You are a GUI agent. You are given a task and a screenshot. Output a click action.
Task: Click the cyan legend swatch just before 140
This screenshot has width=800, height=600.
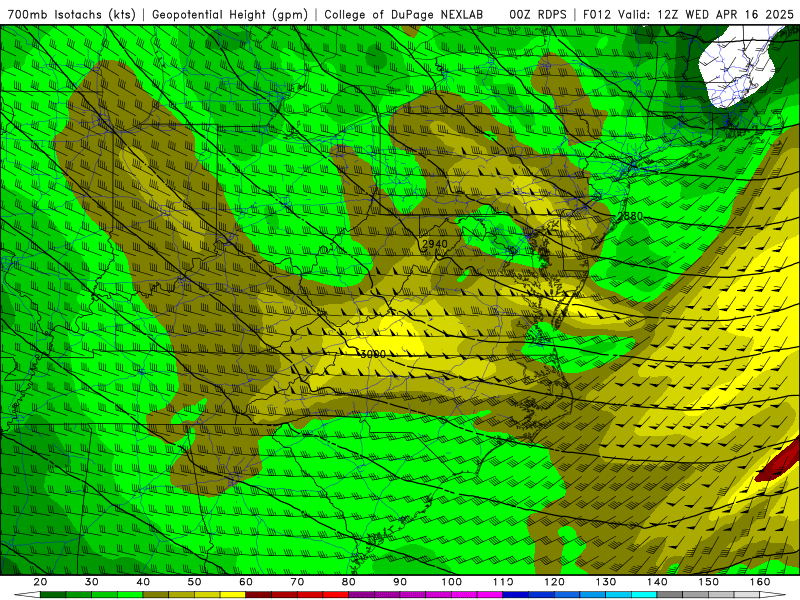[x=644, y=595]
